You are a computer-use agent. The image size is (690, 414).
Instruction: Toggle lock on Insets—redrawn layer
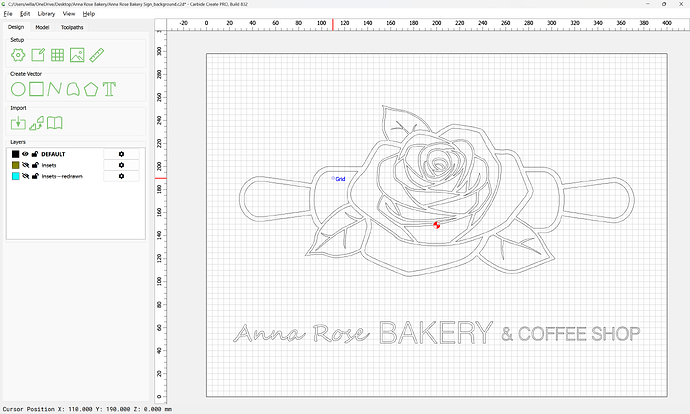click(x=35, y=176)
